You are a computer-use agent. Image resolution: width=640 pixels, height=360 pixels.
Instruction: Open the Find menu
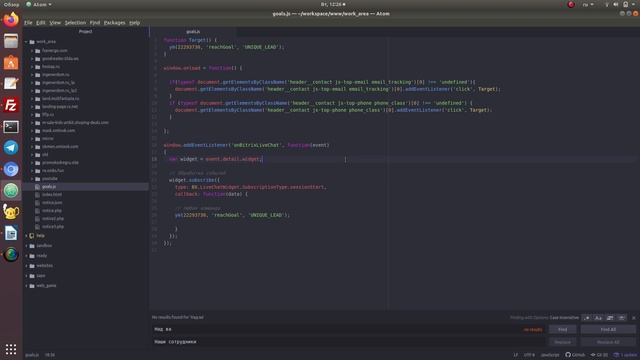95,22
